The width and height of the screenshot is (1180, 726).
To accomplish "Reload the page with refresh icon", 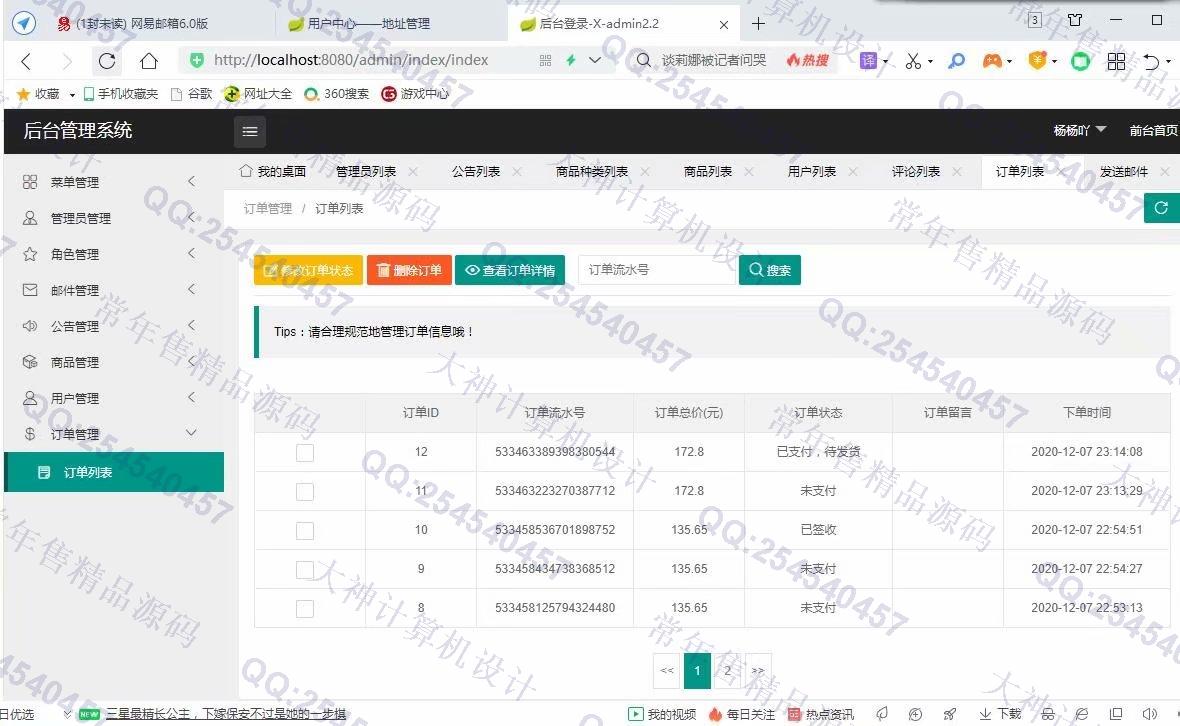I will tap(107, 61).
